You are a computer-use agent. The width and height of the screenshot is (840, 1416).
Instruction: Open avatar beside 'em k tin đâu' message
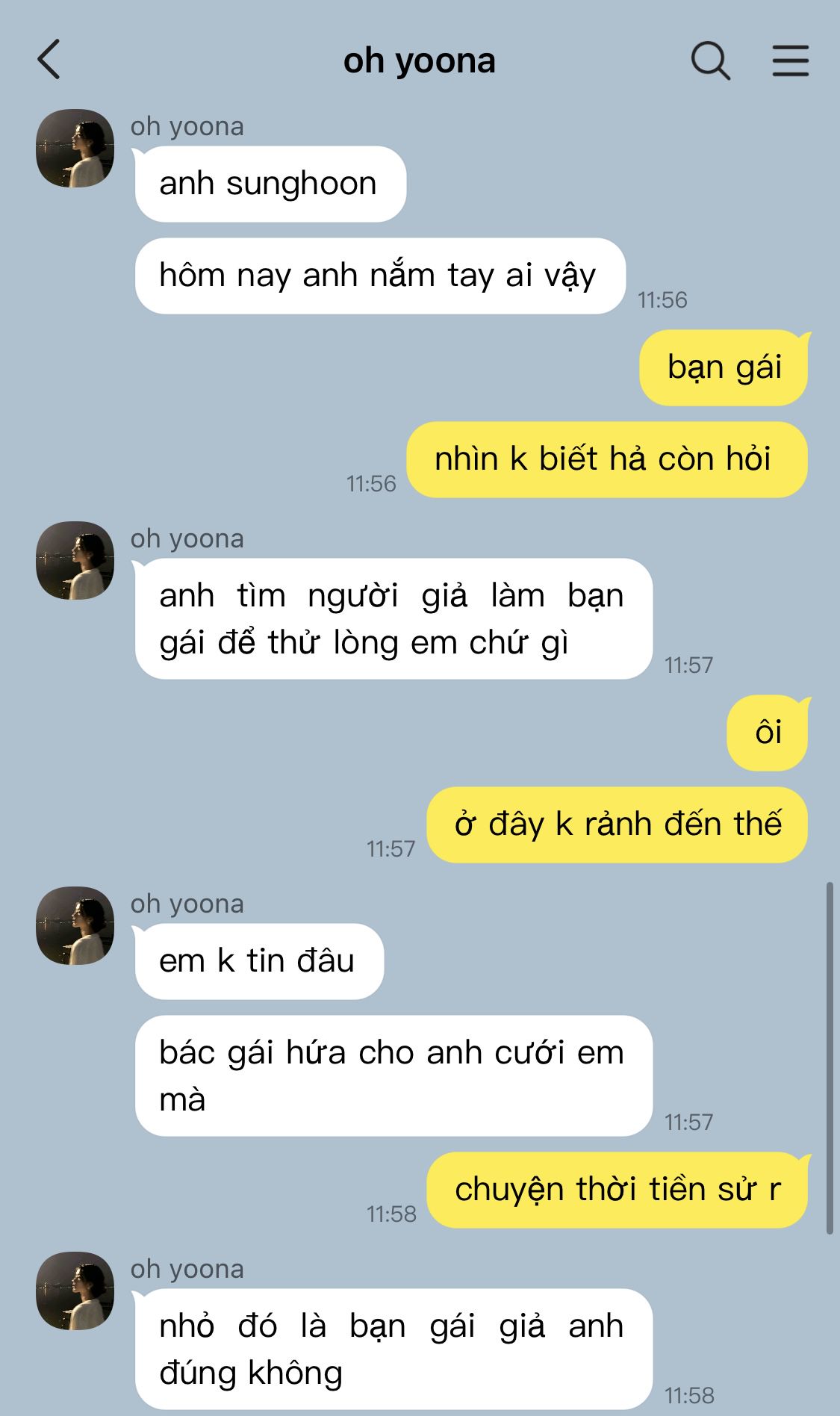[x=75, y=925]
